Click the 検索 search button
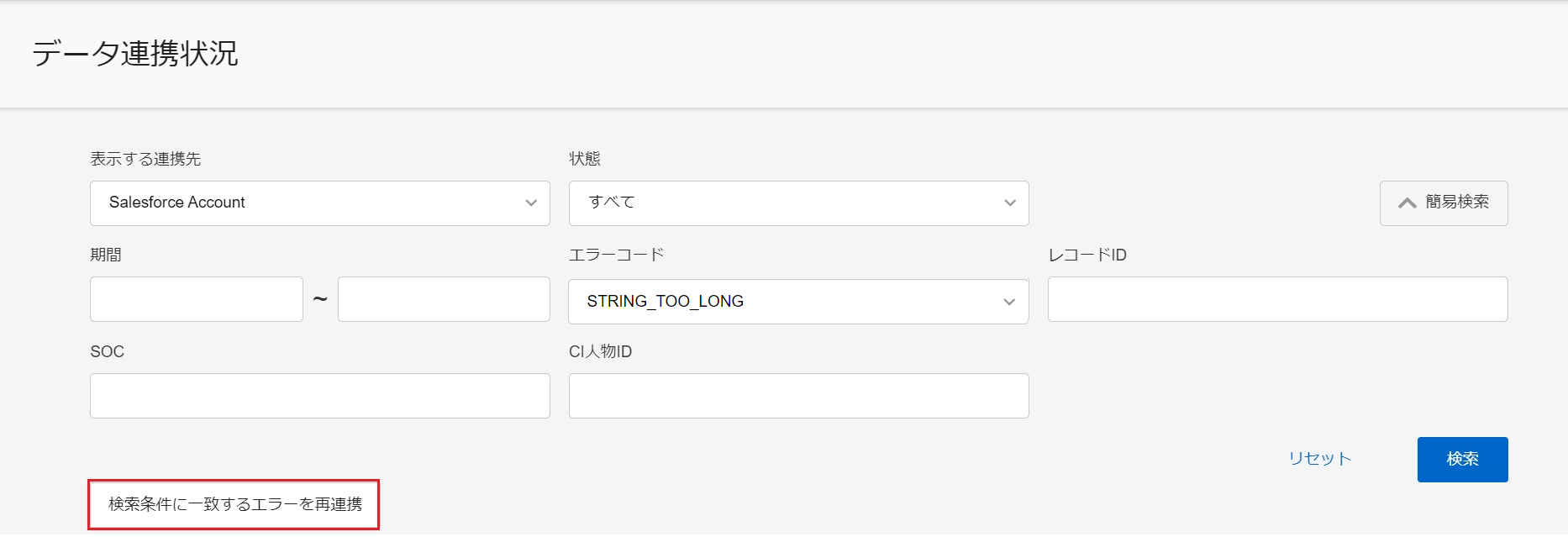The height and width of the screenshot is (537, 1568). point(1463,460)
